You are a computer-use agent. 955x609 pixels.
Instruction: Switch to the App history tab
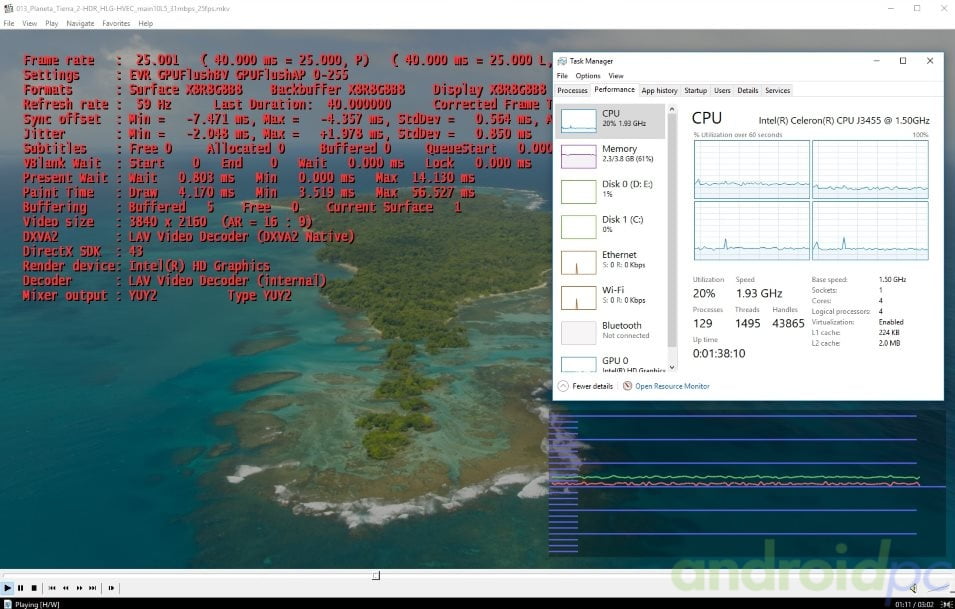tap(659, 90)
